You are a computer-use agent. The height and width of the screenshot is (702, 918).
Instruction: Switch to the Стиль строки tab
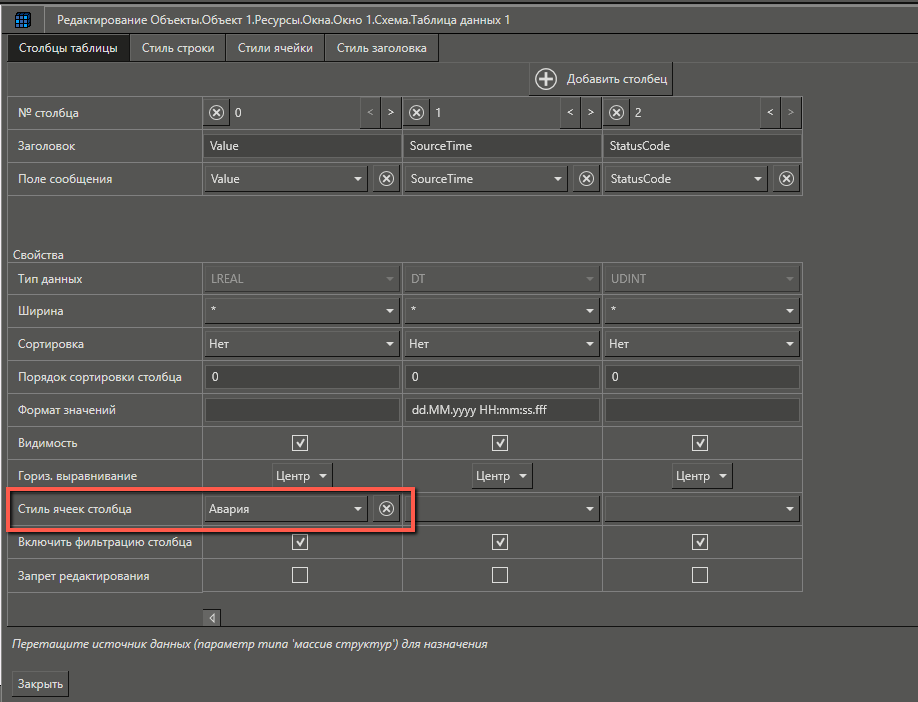tap(178, 48)
